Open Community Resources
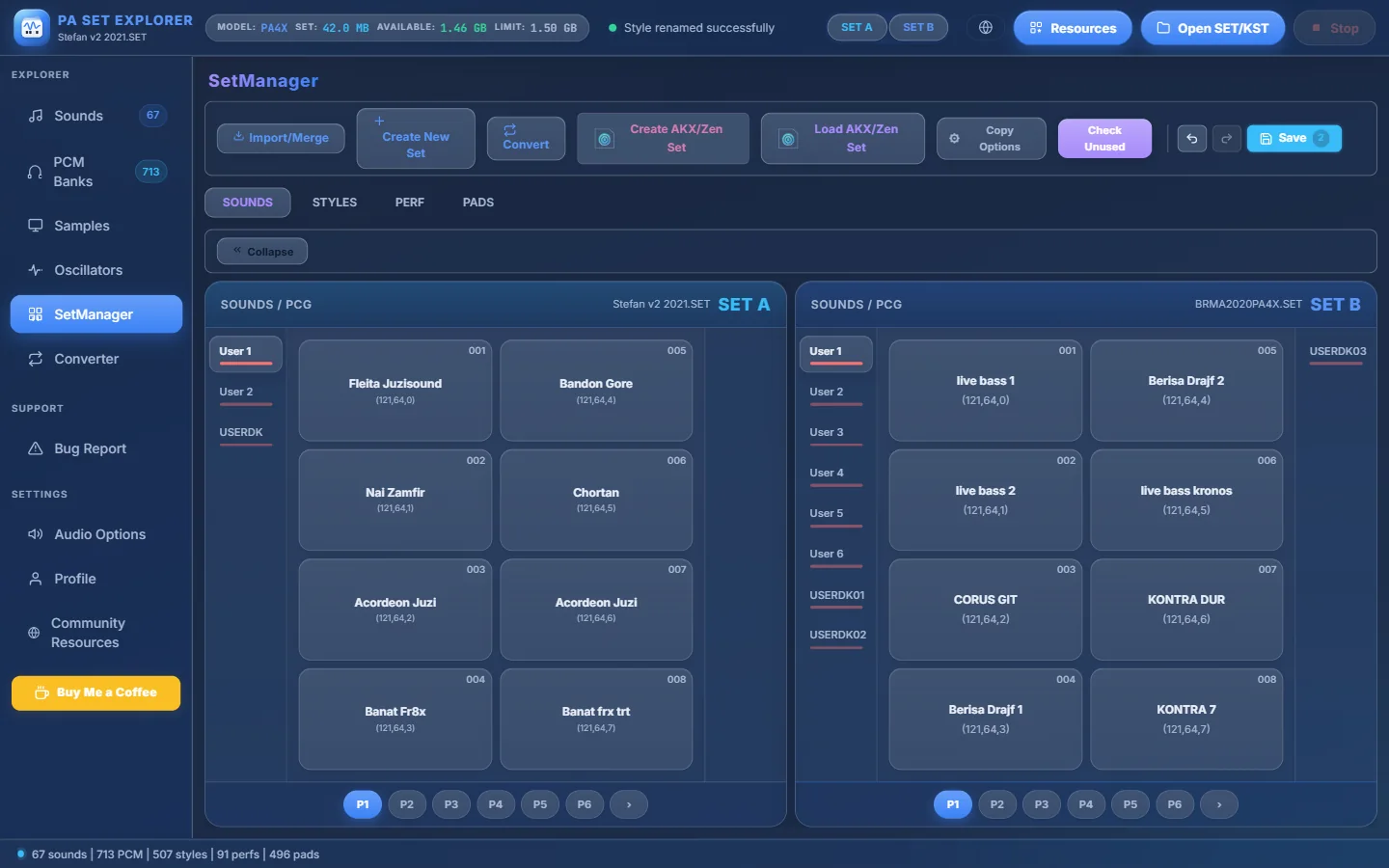Viewport: 1389px width, 868px height. pyautogui.click(x=96, y=633)
